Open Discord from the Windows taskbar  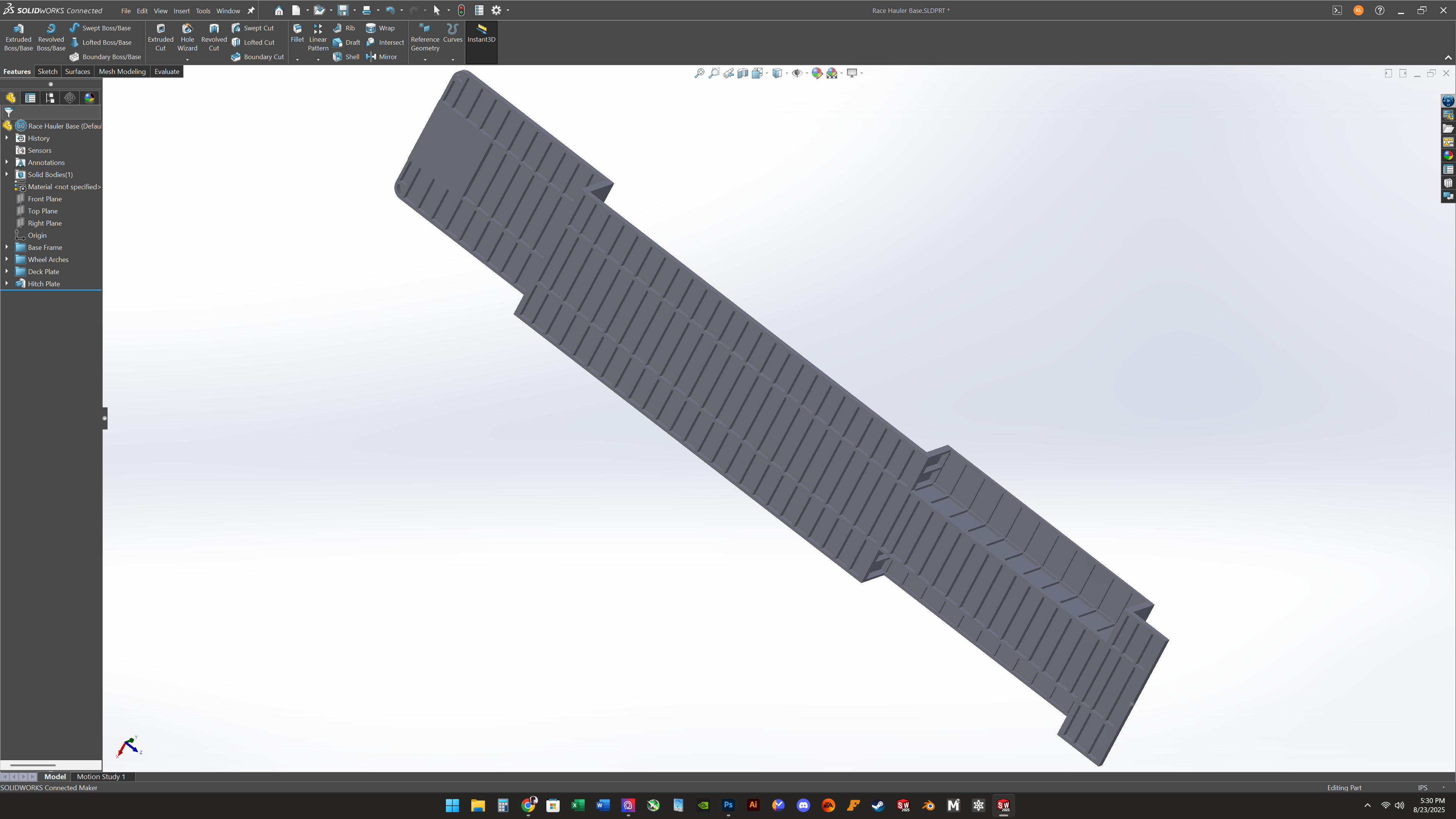(803, 805)
